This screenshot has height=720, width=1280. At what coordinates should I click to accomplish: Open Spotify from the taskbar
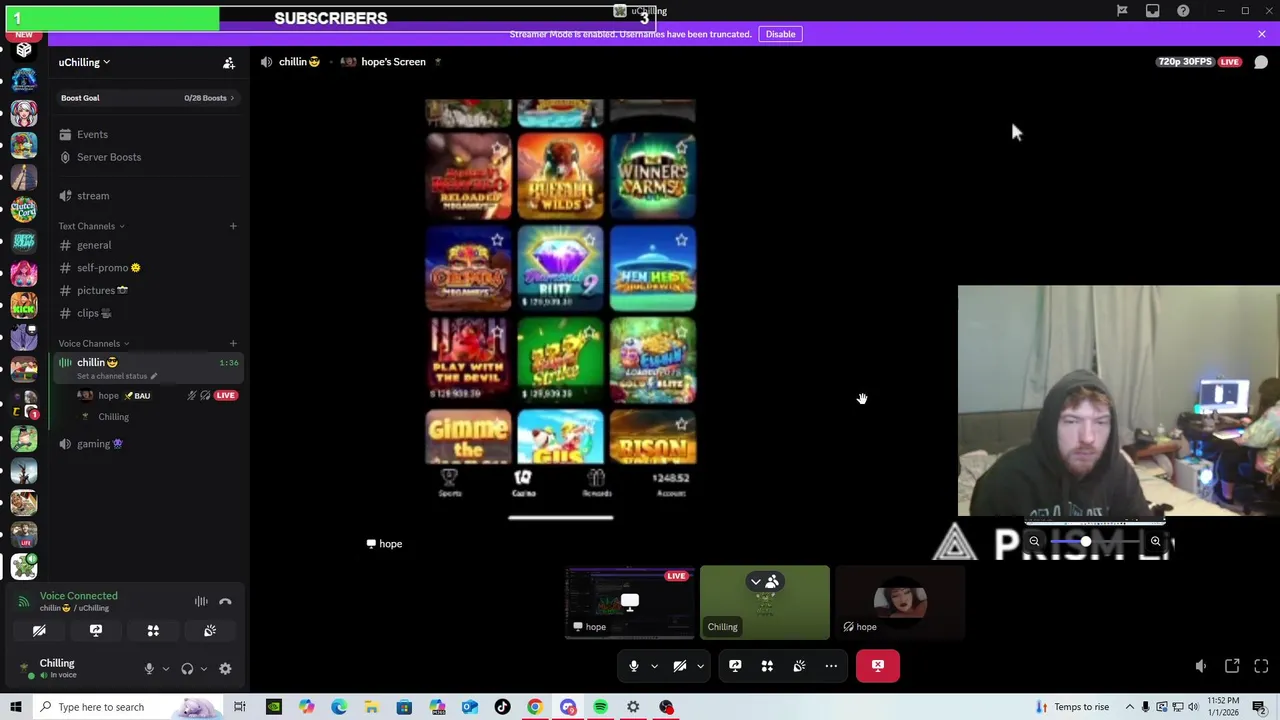click(600, 707)
